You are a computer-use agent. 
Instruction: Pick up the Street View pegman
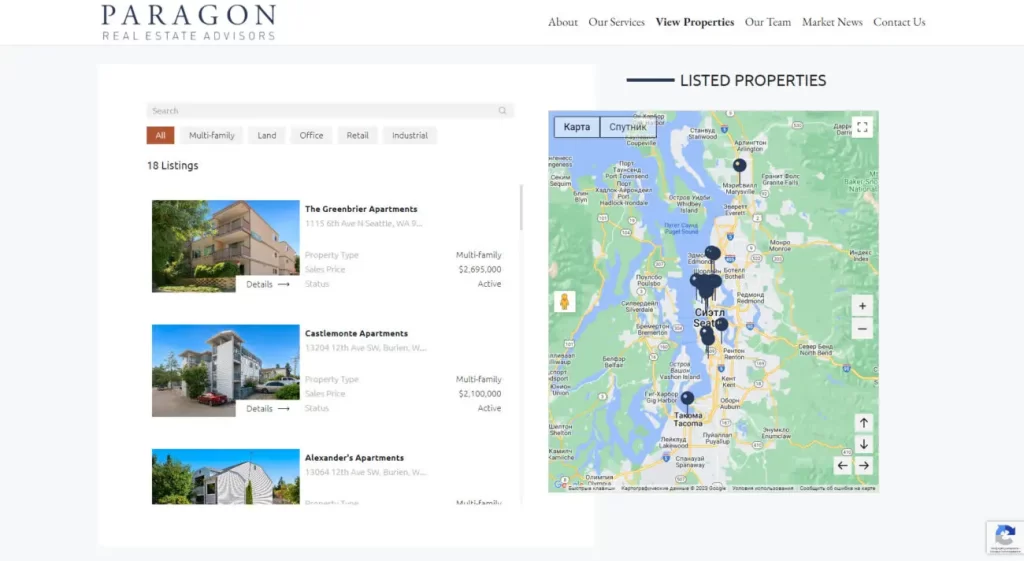[565, 302]
